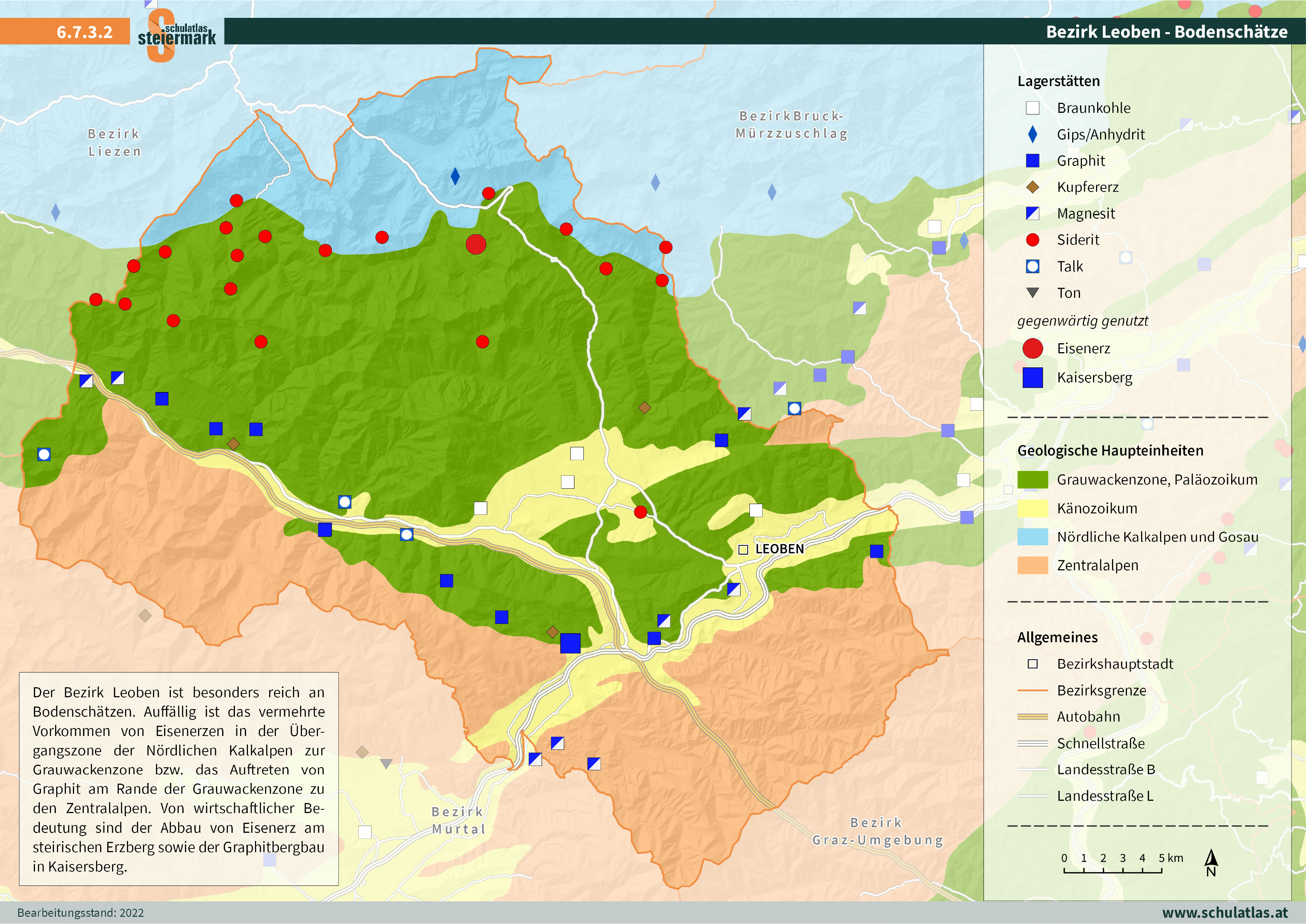1306x924 pixels.
Task: Click the large Eisenerz red legend circle
Action: [1032, 348]
